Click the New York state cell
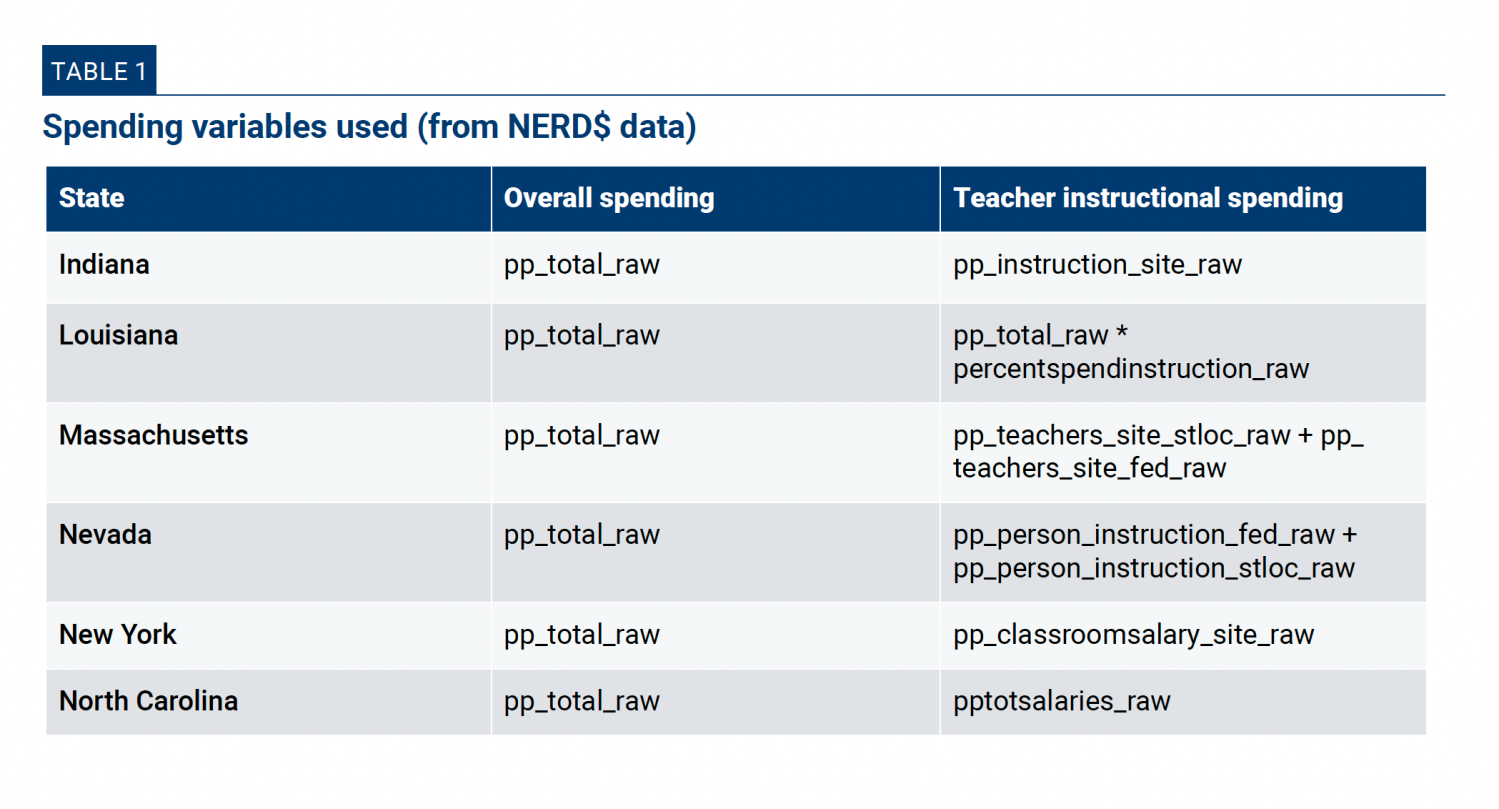The width and height of the screenshot is (1499, 809). pyautogui.click(x=117, y=635)
